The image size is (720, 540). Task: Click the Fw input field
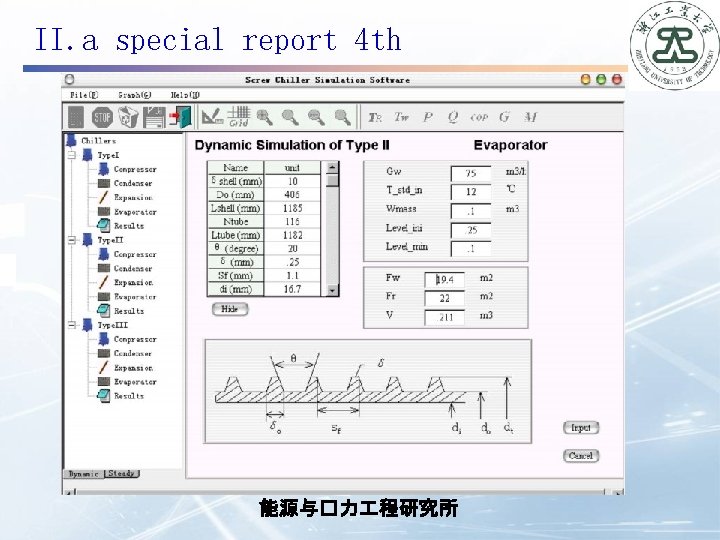[x=444, y=280]
